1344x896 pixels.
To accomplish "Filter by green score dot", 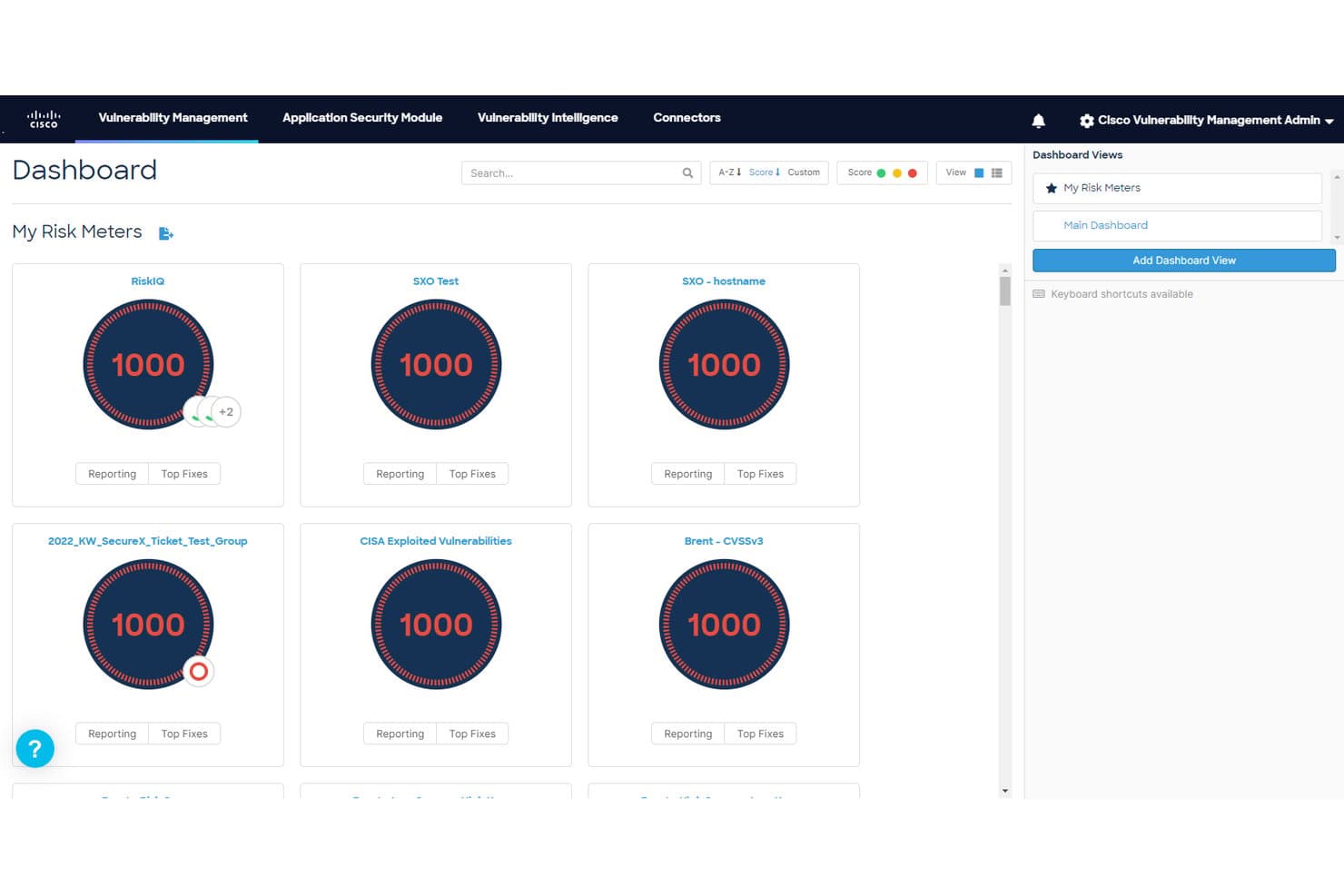I will (881, 173).
